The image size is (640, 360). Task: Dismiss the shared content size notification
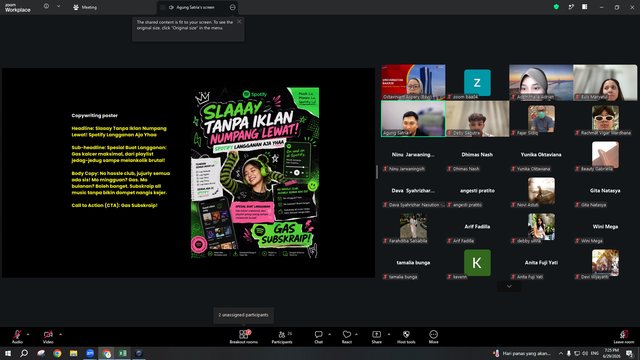click(239, 22)
